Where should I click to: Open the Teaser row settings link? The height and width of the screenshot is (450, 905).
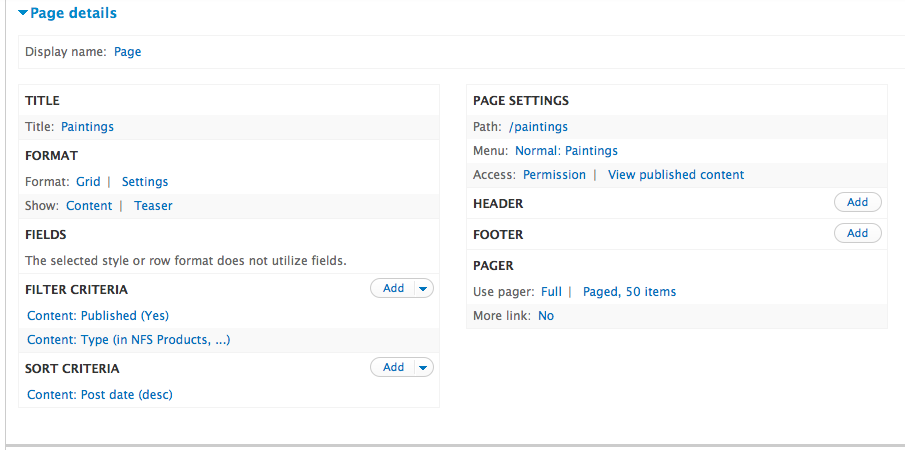coord(154,206)
